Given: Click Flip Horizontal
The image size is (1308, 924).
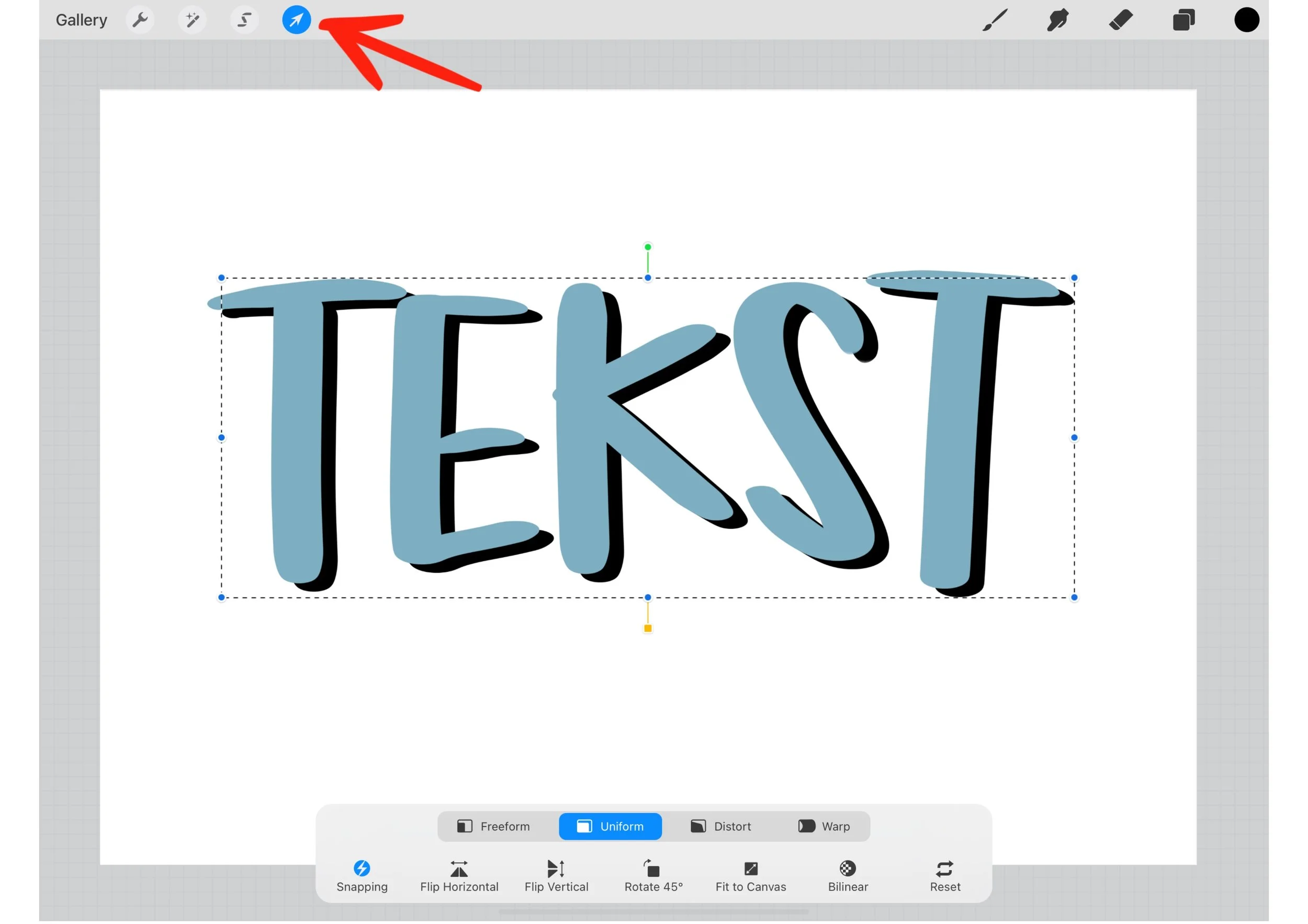Looking at the screenshot, I should [x=459, y=877].
